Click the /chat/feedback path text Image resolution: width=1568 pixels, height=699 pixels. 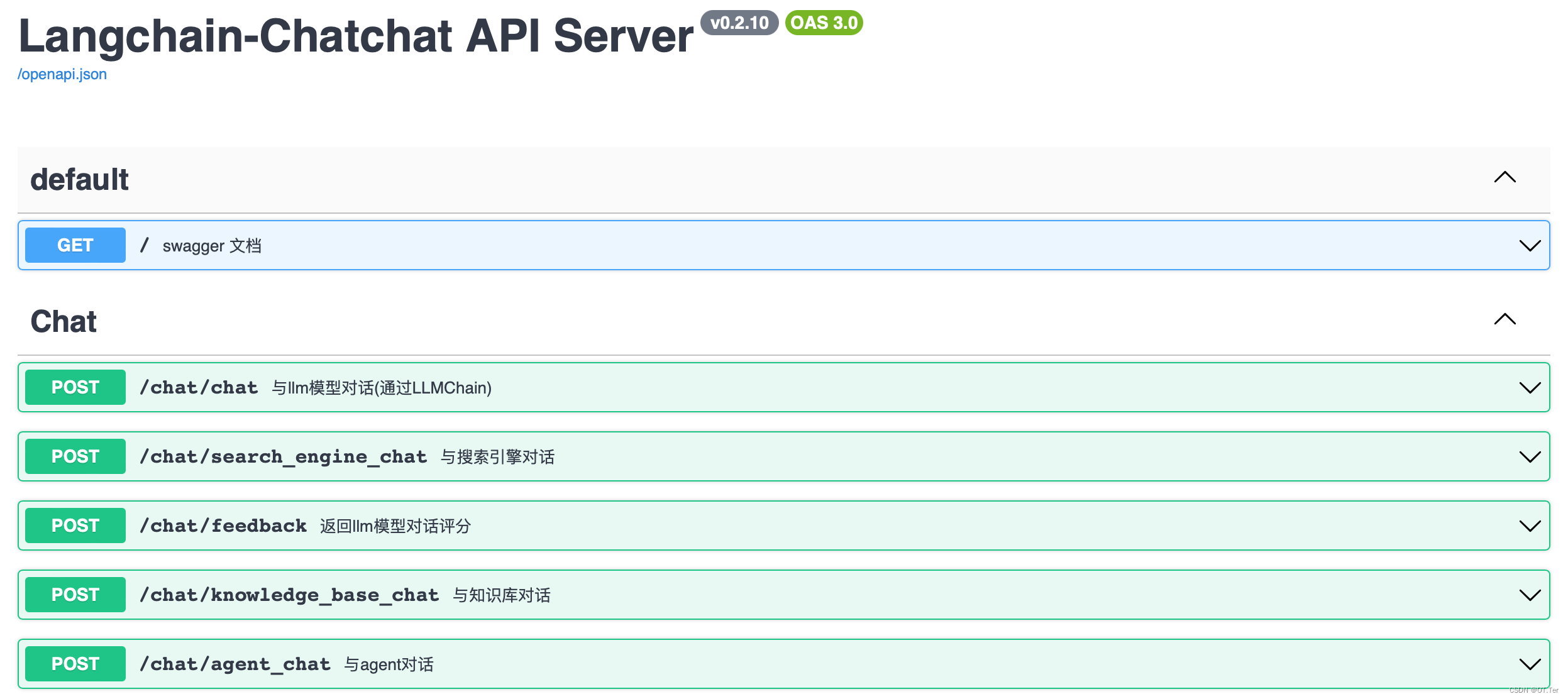pos(223,526)
